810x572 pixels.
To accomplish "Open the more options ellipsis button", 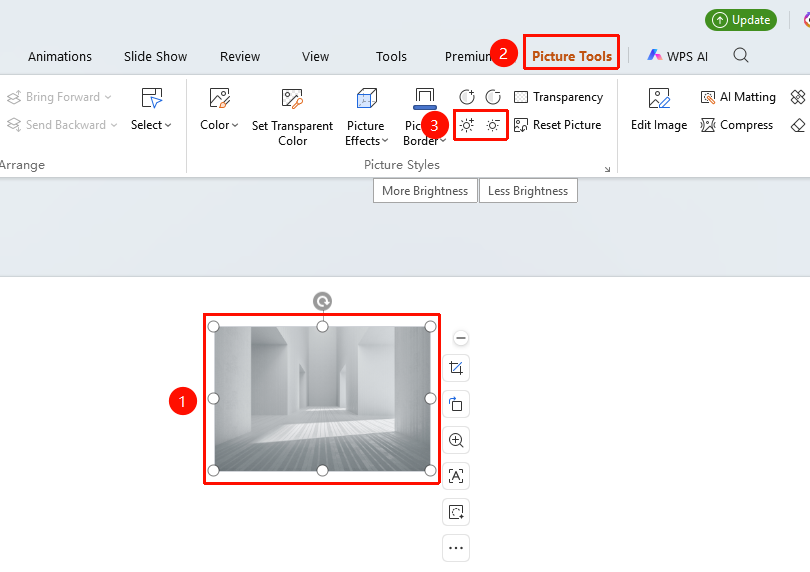I will [x=456, y=548].
